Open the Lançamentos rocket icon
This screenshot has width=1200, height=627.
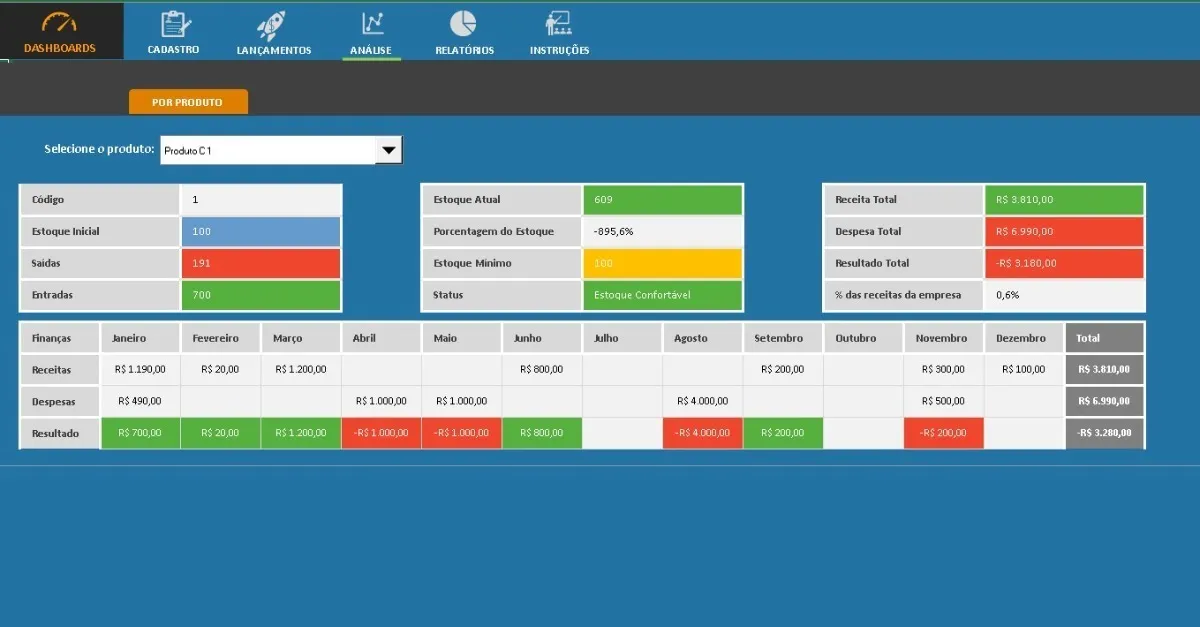[272, 24]
